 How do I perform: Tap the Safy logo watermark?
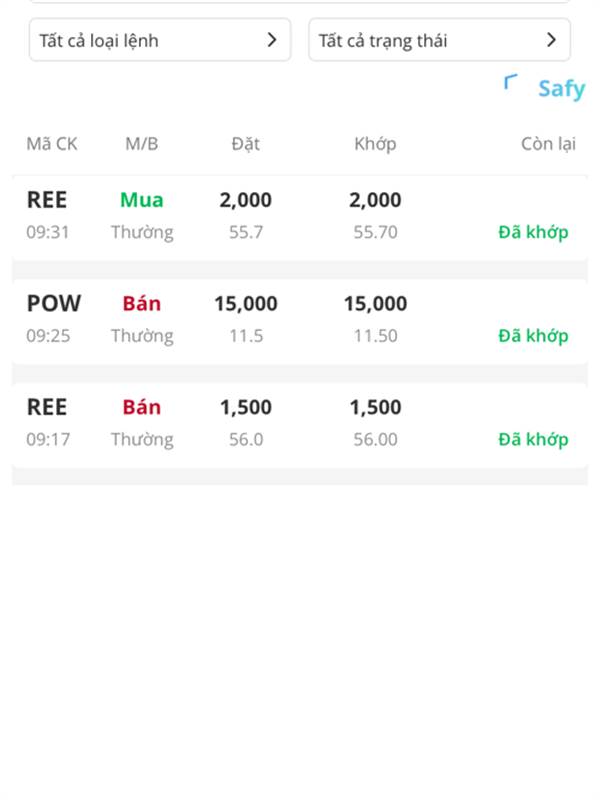point(561,89)
